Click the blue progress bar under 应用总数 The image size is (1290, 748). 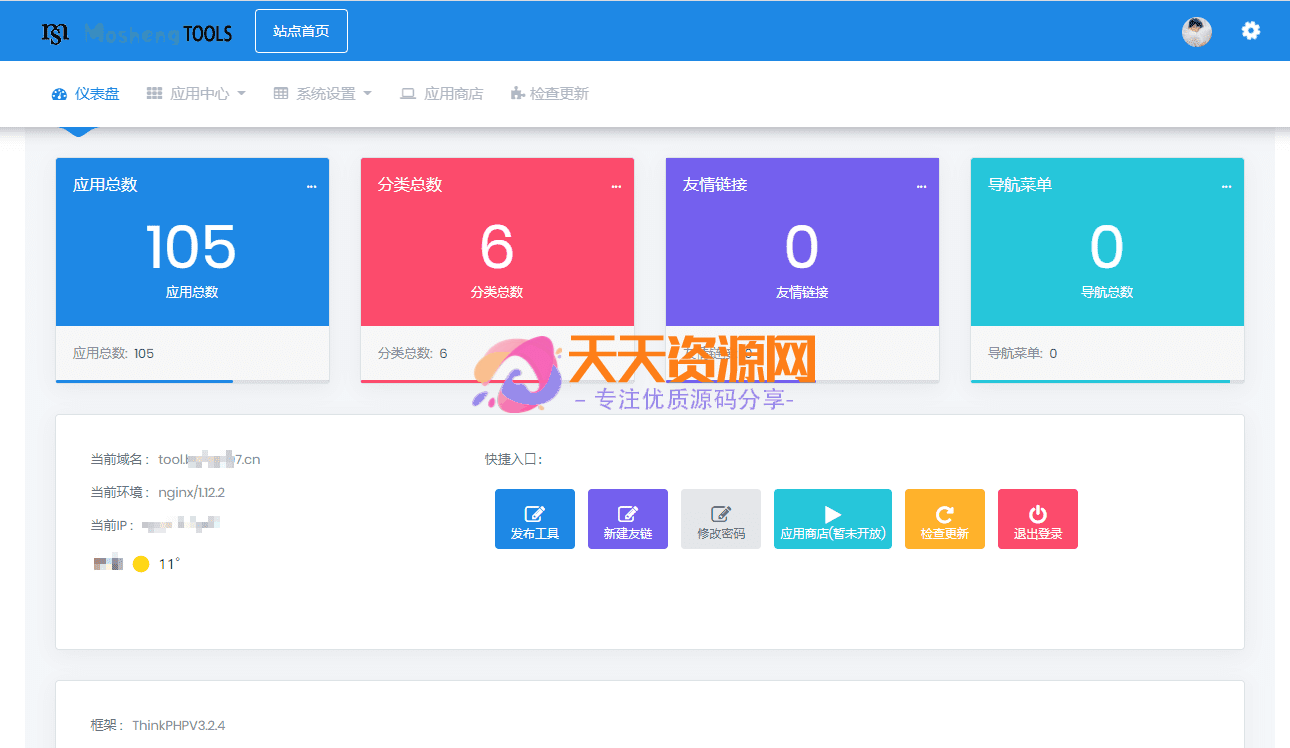[x=144, y=381]
